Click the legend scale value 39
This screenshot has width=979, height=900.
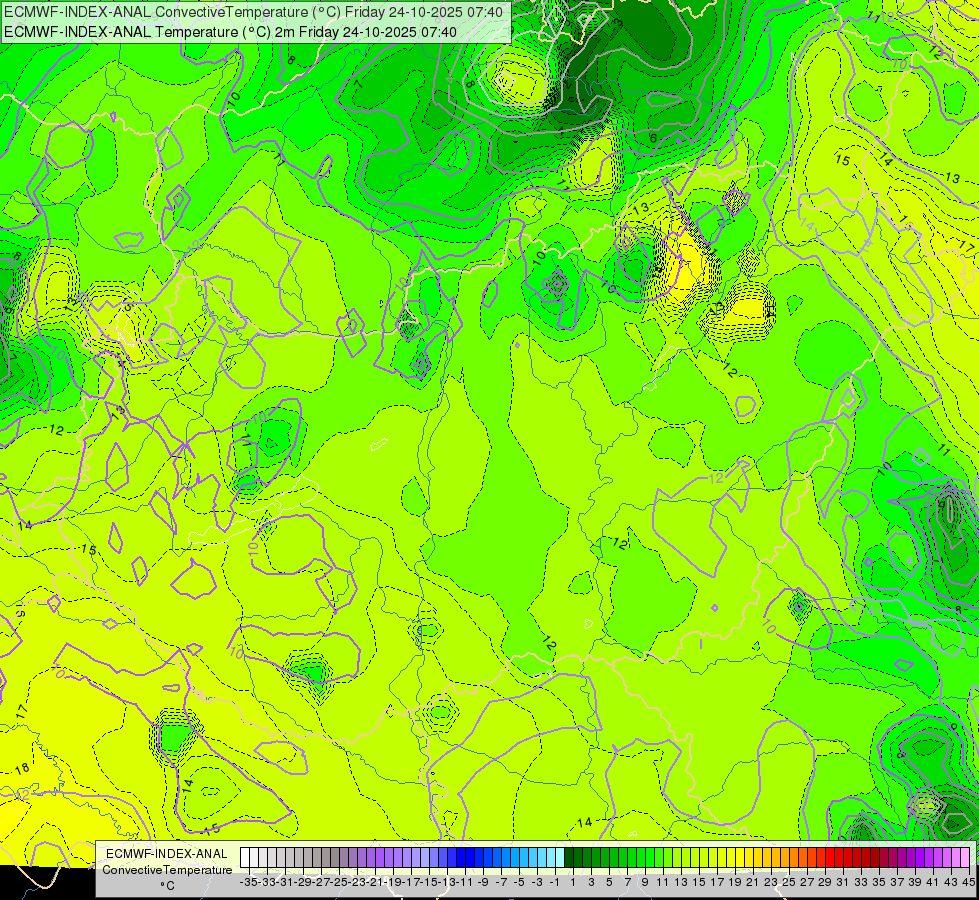point(915,882)
